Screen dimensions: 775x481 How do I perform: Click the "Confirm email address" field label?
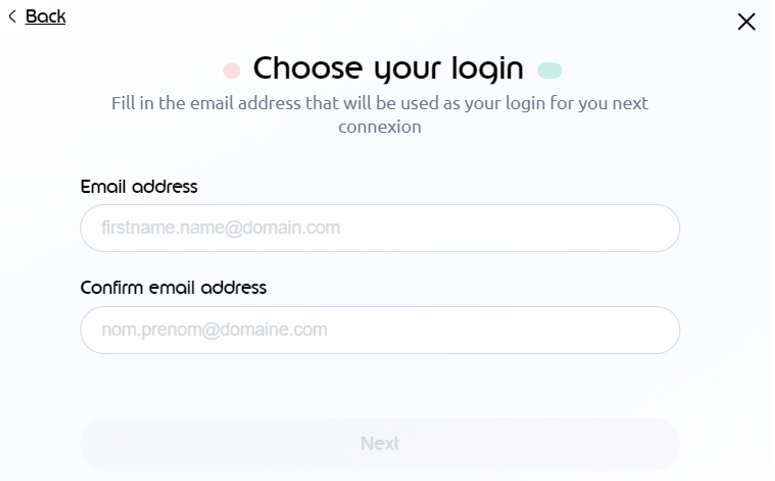pyautogui.click(x=173, y=288)
